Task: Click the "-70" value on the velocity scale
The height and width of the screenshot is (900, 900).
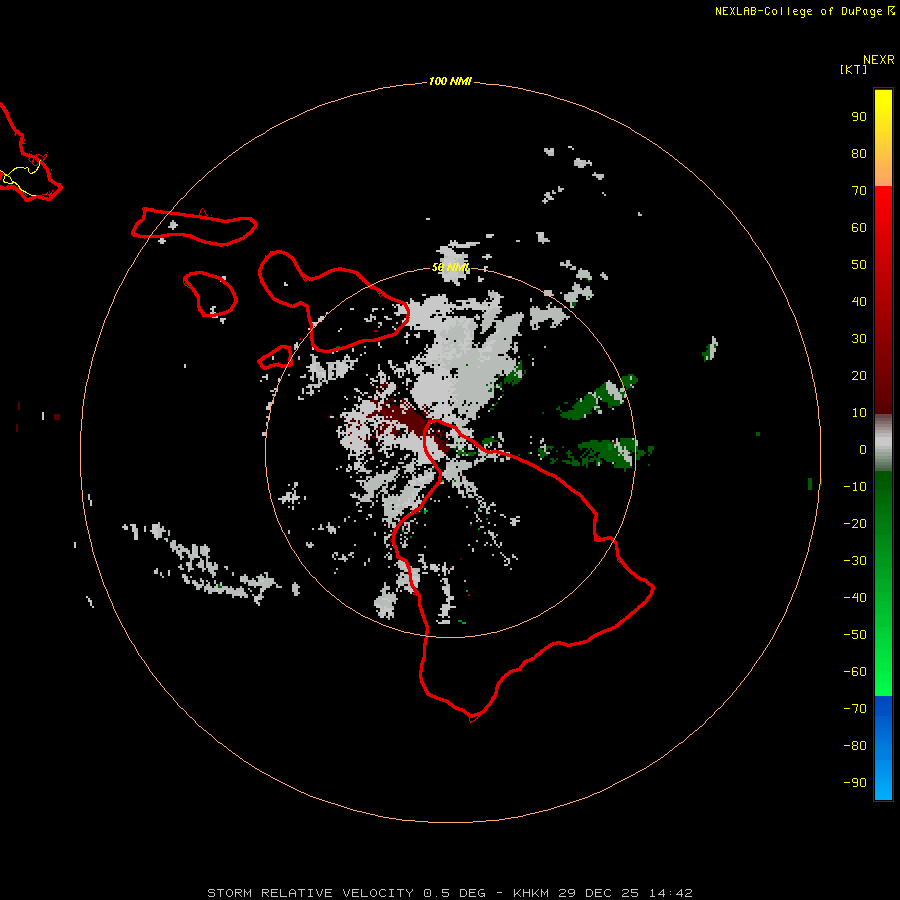Action: point(855,709)
